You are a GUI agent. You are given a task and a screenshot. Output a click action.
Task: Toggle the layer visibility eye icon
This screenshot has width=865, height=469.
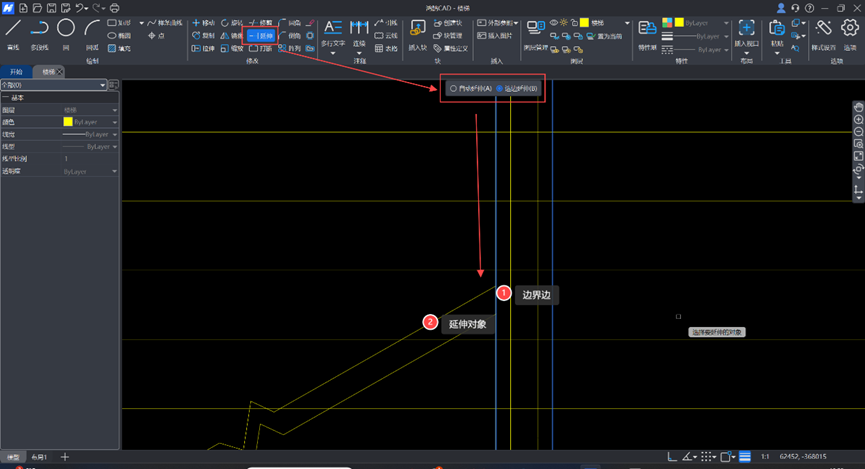[554, 21]
